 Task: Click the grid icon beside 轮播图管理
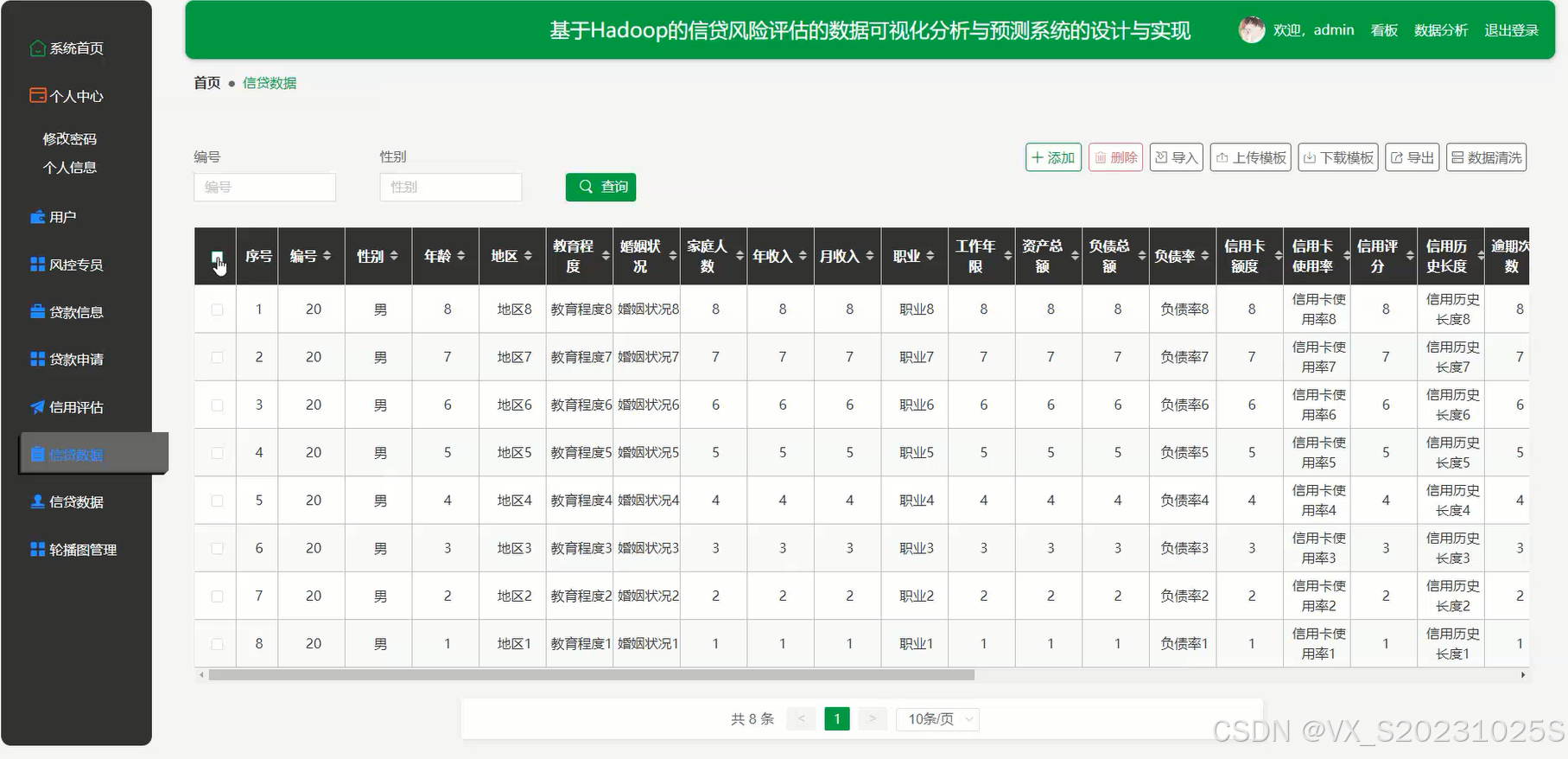38,549
